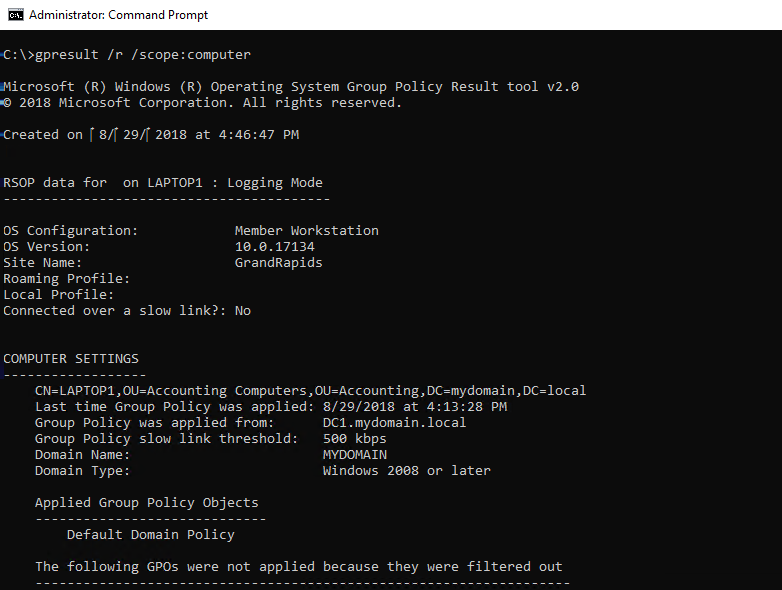This screenshot has width=782, height=590.
Task: Click the MYDOMAIN domain name value
Action: pos(354,455)
